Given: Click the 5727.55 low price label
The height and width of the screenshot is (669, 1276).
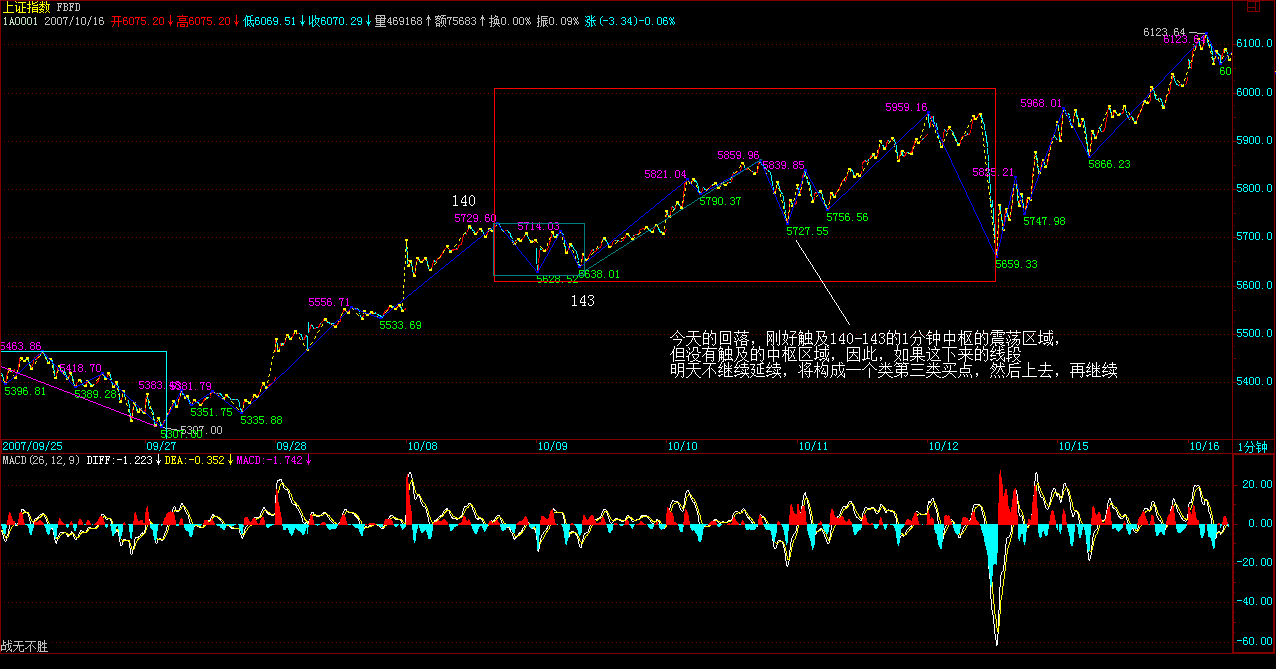Looking at the screenshot, I should coord(807,232).
